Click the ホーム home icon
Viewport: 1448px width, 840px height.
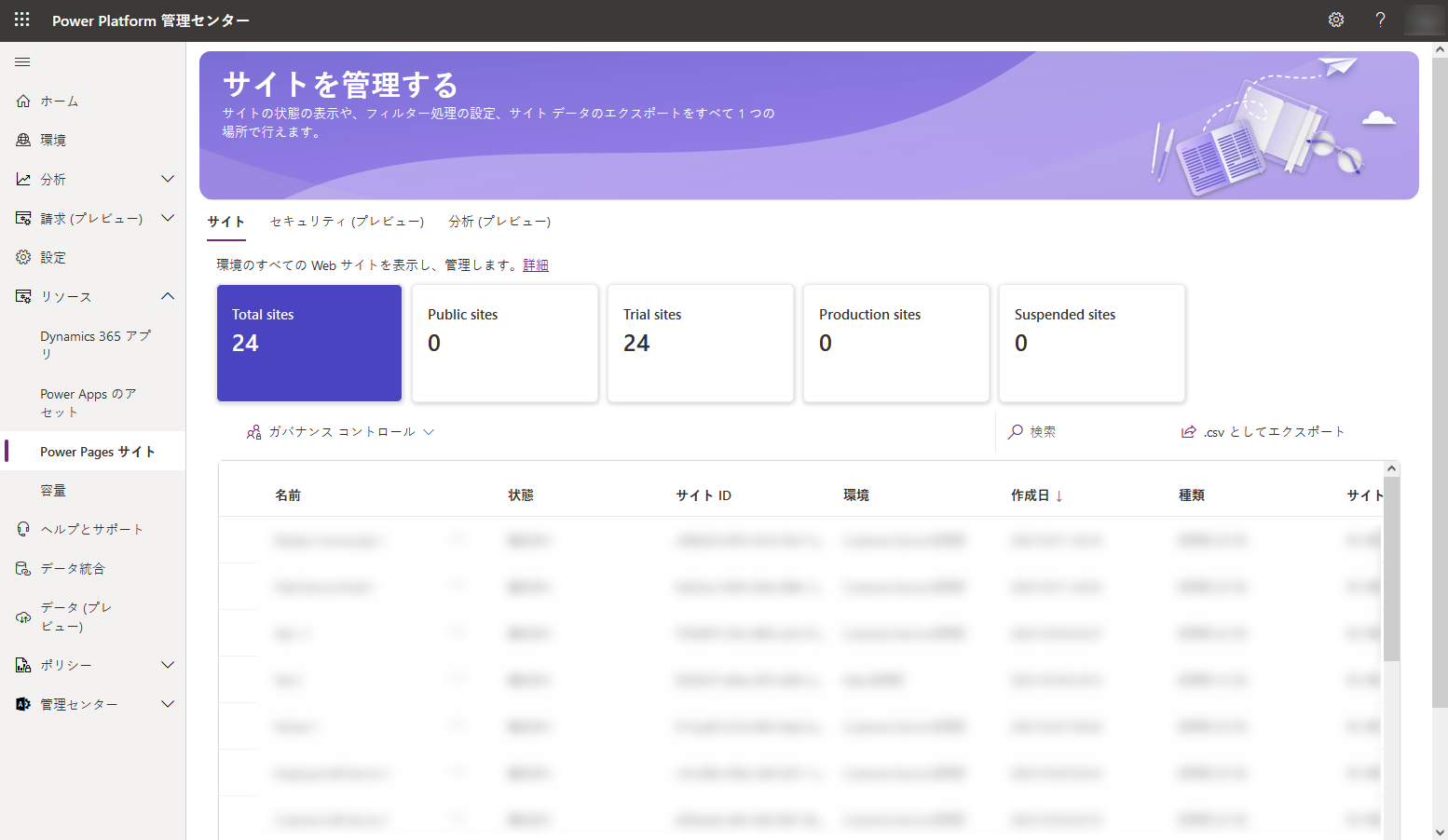23,101
